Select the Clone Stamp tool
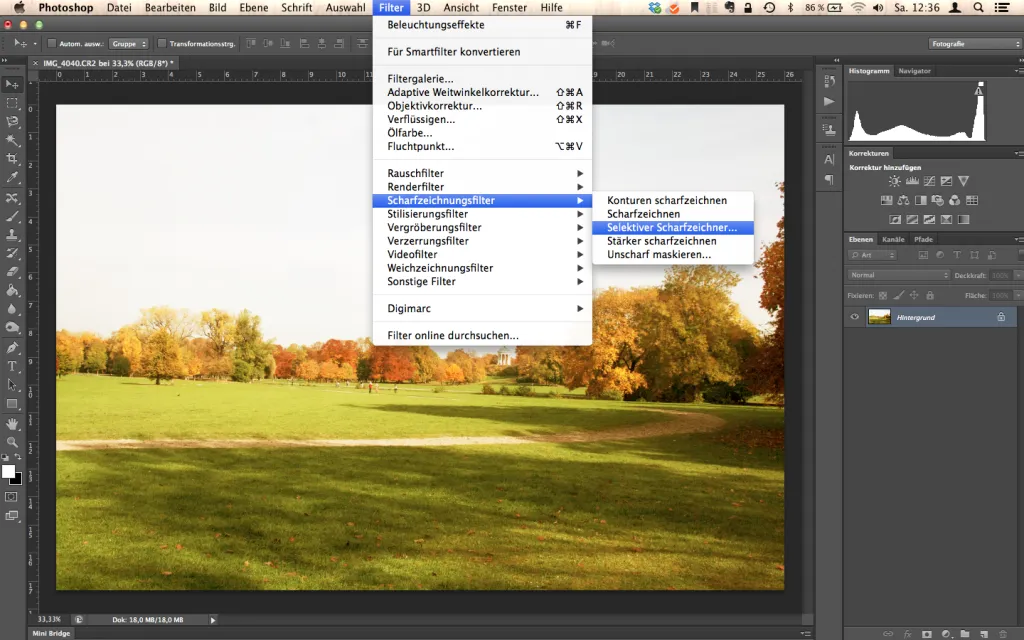 point(12,234)
